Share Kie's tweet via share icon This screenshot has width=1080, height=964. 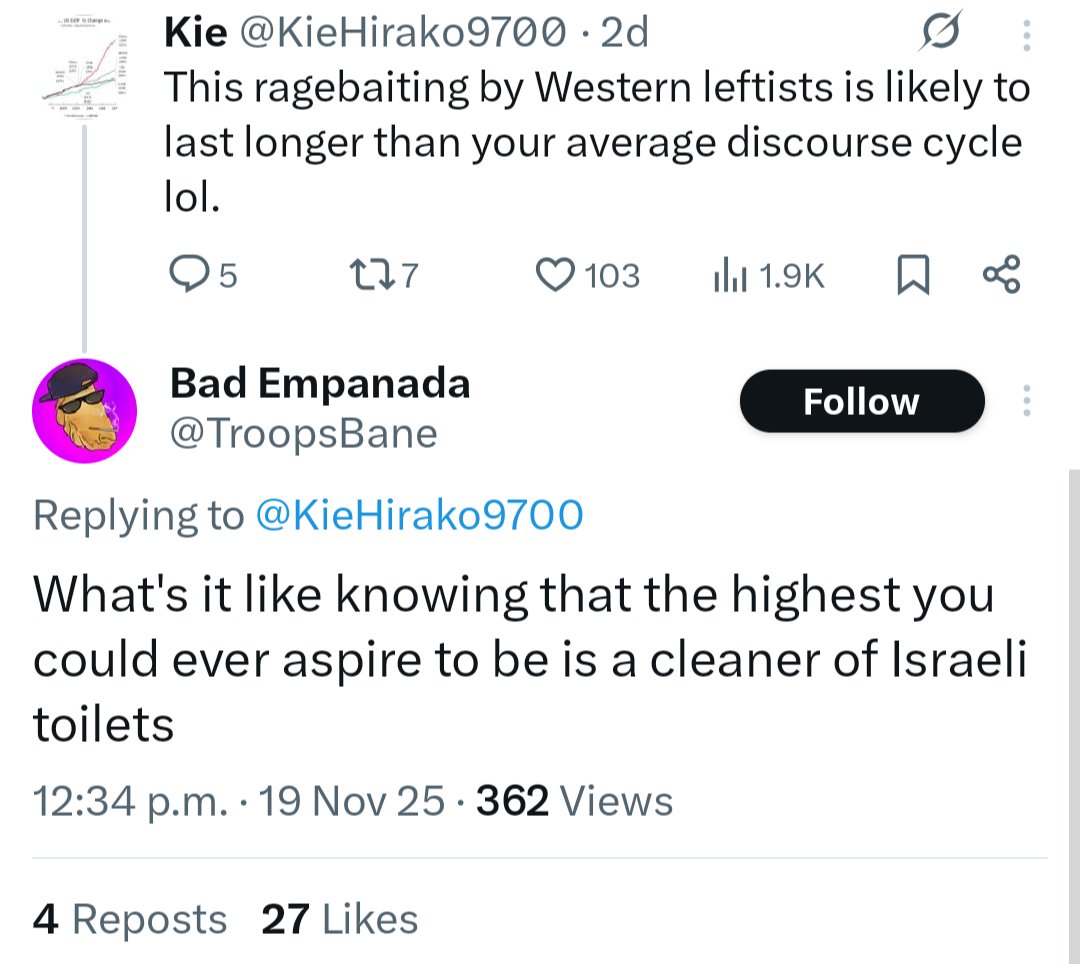point(1001,274)
